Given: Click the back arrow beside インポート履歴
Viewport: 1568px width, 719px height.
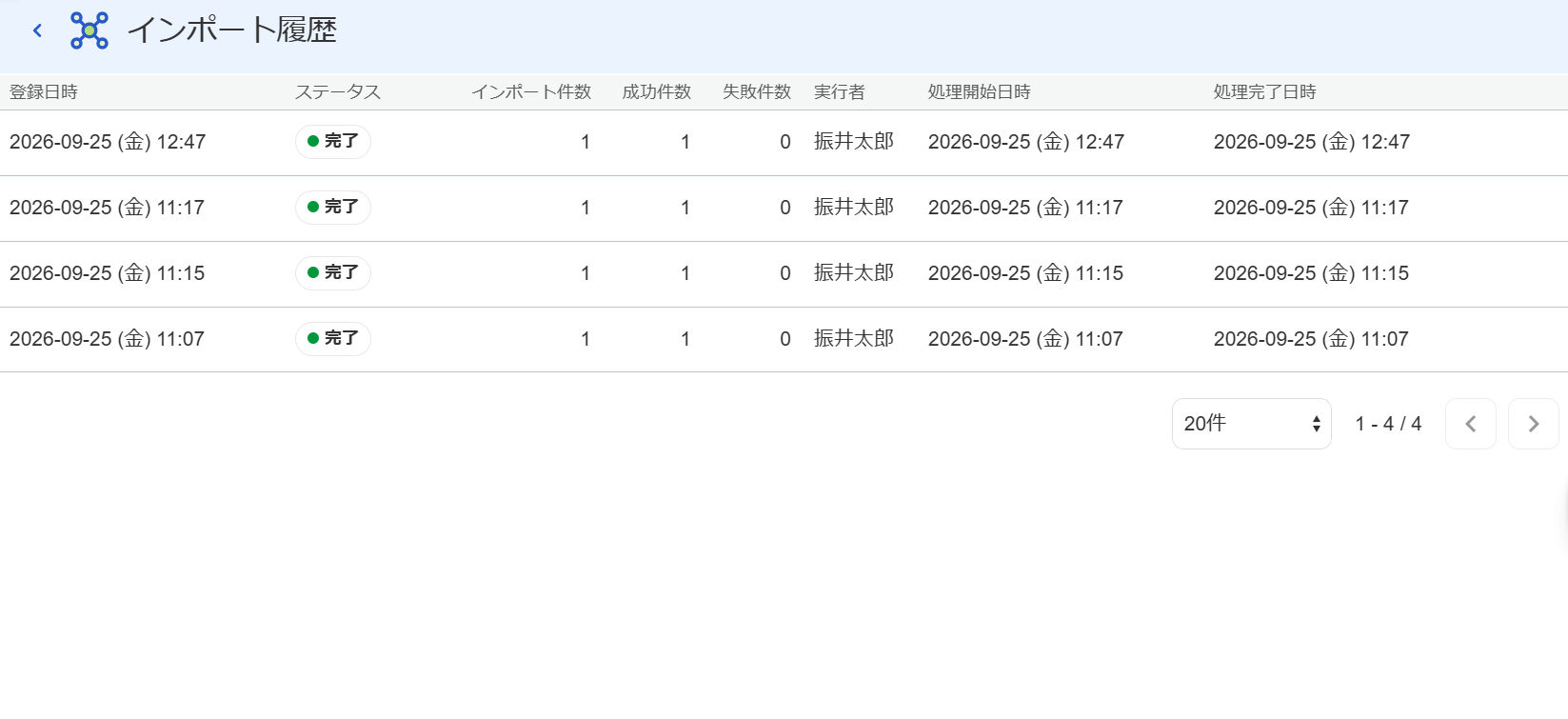Looking at the screenshot, I should click(38, 30).
